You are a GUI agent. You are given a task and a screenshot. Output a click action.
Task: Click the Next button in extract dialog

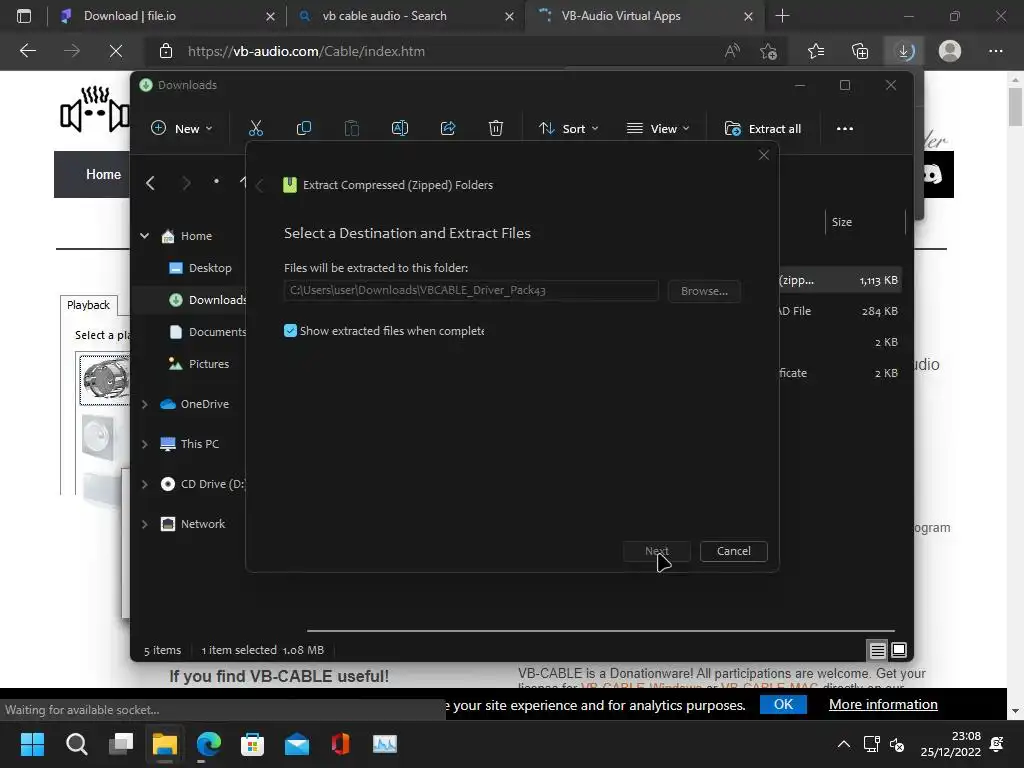pyautogui.click(x=656, y=551)
